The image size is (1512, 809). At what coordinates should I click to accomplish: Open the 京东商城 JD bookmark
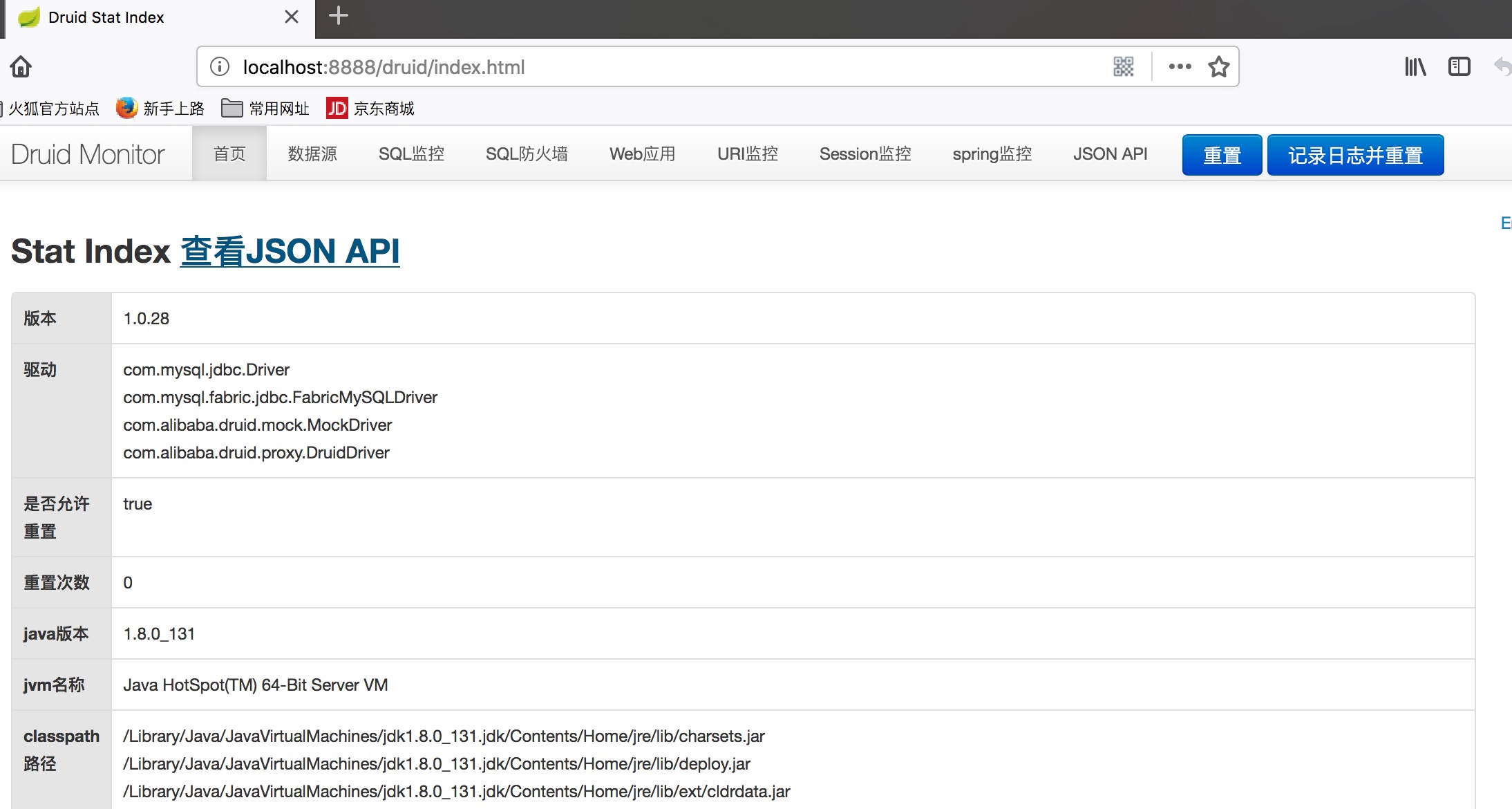coord(370,109)
